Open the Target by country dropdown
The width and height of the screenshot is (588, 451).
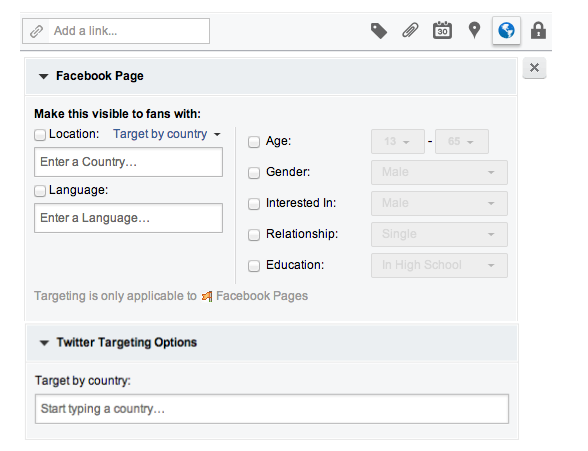(167, 134)
